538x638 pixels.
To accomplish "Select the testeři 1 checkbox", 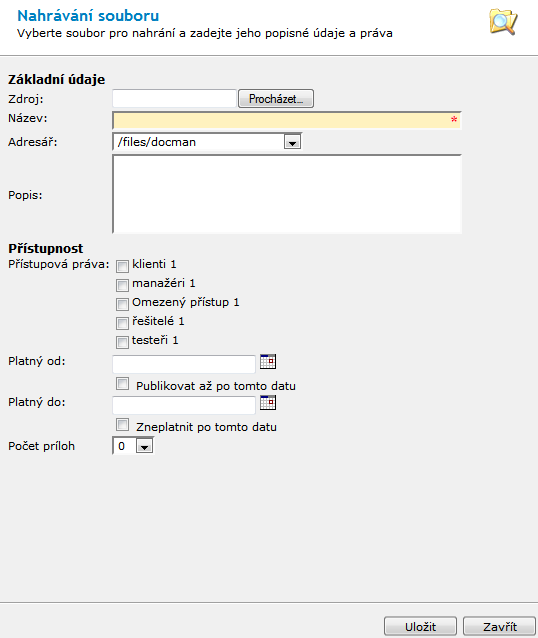I will coord(122,342).
